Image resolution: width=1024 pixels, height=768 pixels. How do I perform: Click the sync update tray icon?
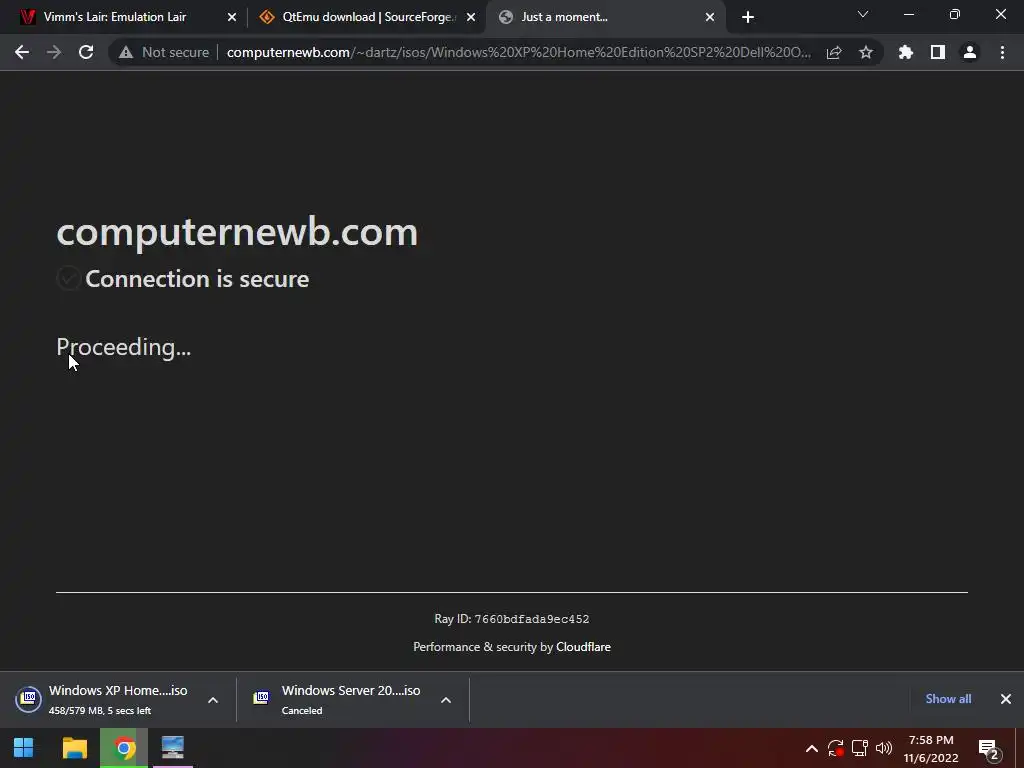pyautogui.click(x=835, y=748)
